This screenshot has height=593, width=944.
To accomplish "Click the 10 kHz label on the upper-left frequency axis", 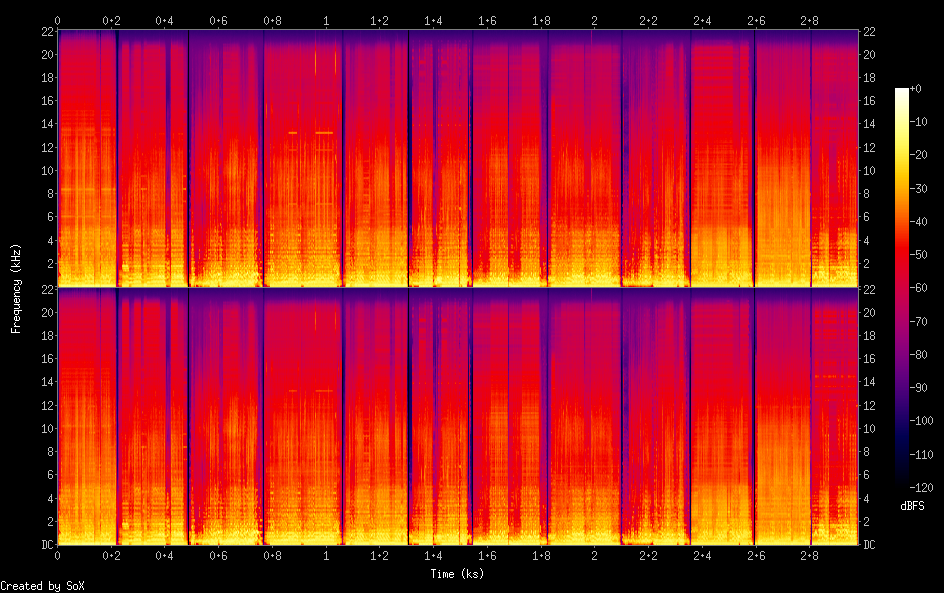I will (x=45, y=170).
